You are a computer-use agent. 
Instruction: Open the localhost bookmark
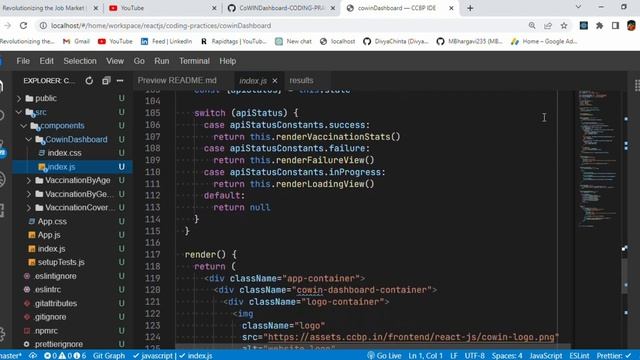point(338,41)
